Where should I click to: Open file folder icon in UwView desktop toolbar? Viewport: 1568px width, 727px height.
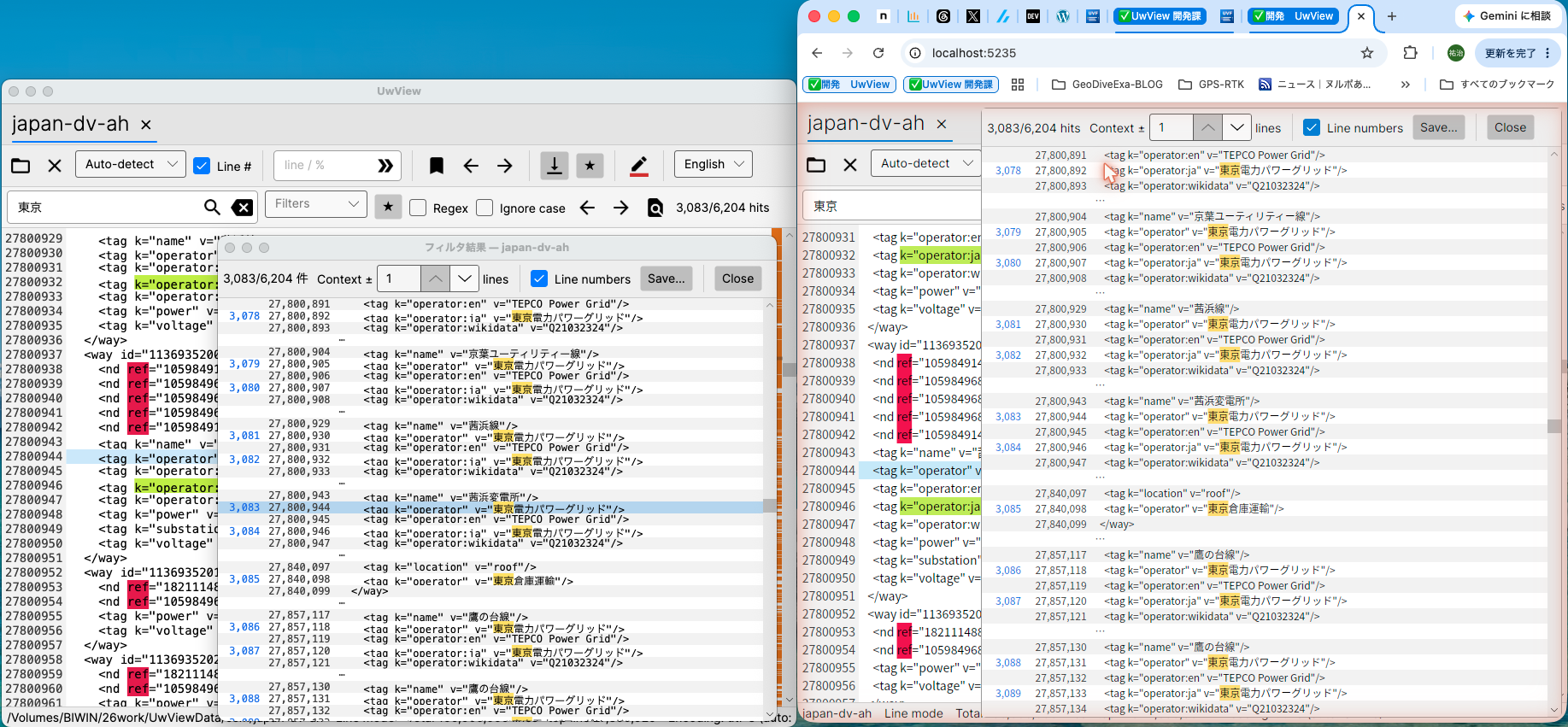21,165
